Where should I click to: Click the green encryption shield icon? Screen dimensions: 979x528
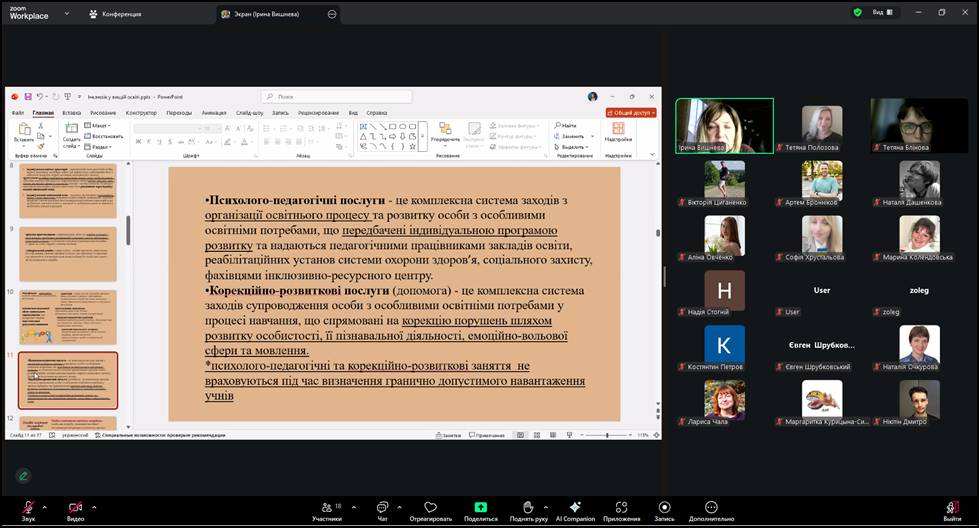pyautogui.click(x=857, y=13)
